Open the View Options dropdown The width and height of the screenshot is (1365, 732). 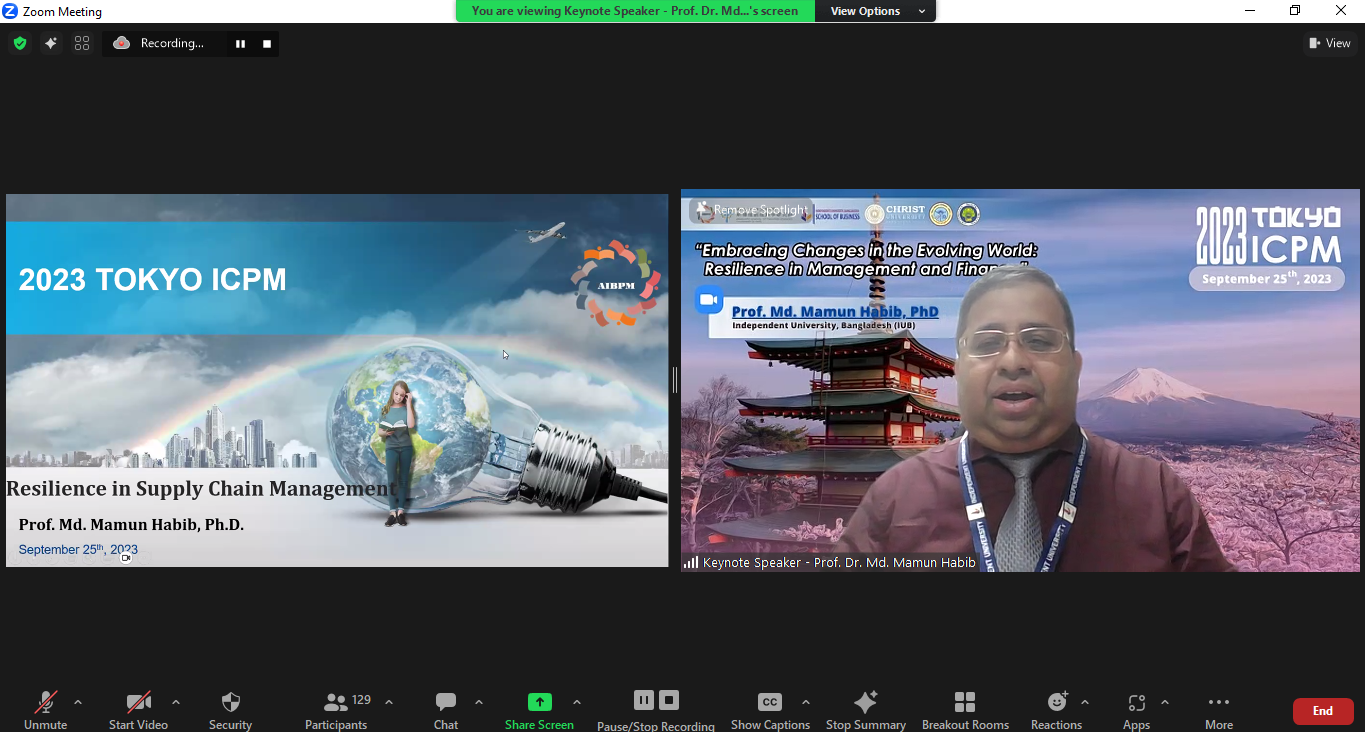point(874,11)
